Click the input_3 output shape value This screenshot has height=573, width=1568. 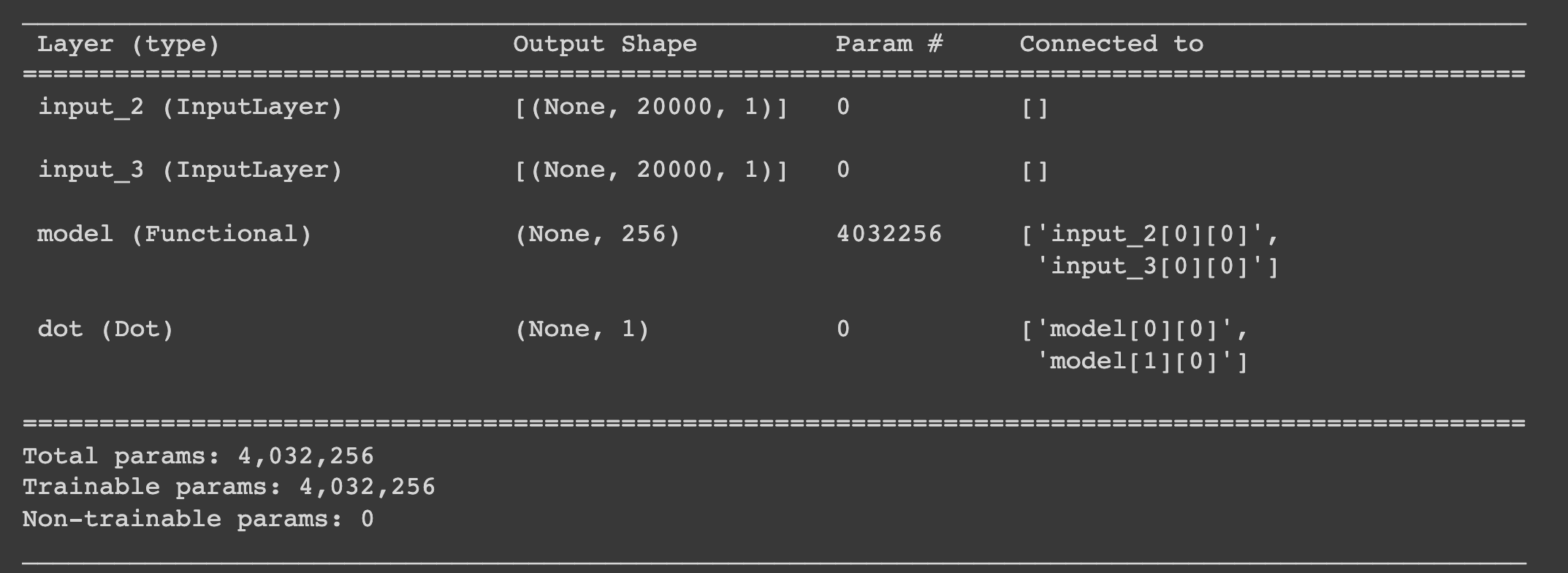click(651, 170)
